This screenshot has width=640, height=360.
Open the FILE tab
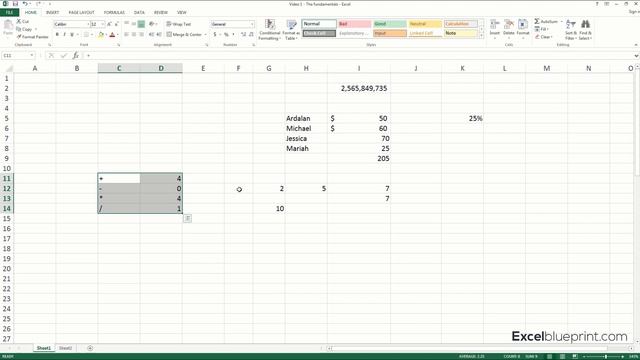pyautogui.click(x=9, y=12)
